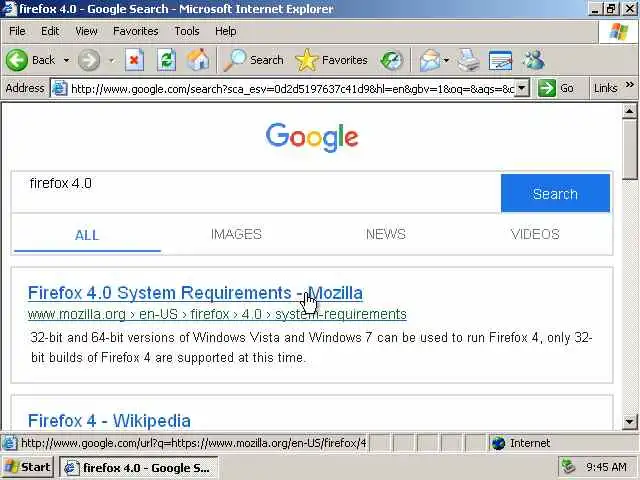The width and height of the screenshot is (640, 480).
Task: Click the firefox 4.0 search box
Action: click(x=256, y=192)
